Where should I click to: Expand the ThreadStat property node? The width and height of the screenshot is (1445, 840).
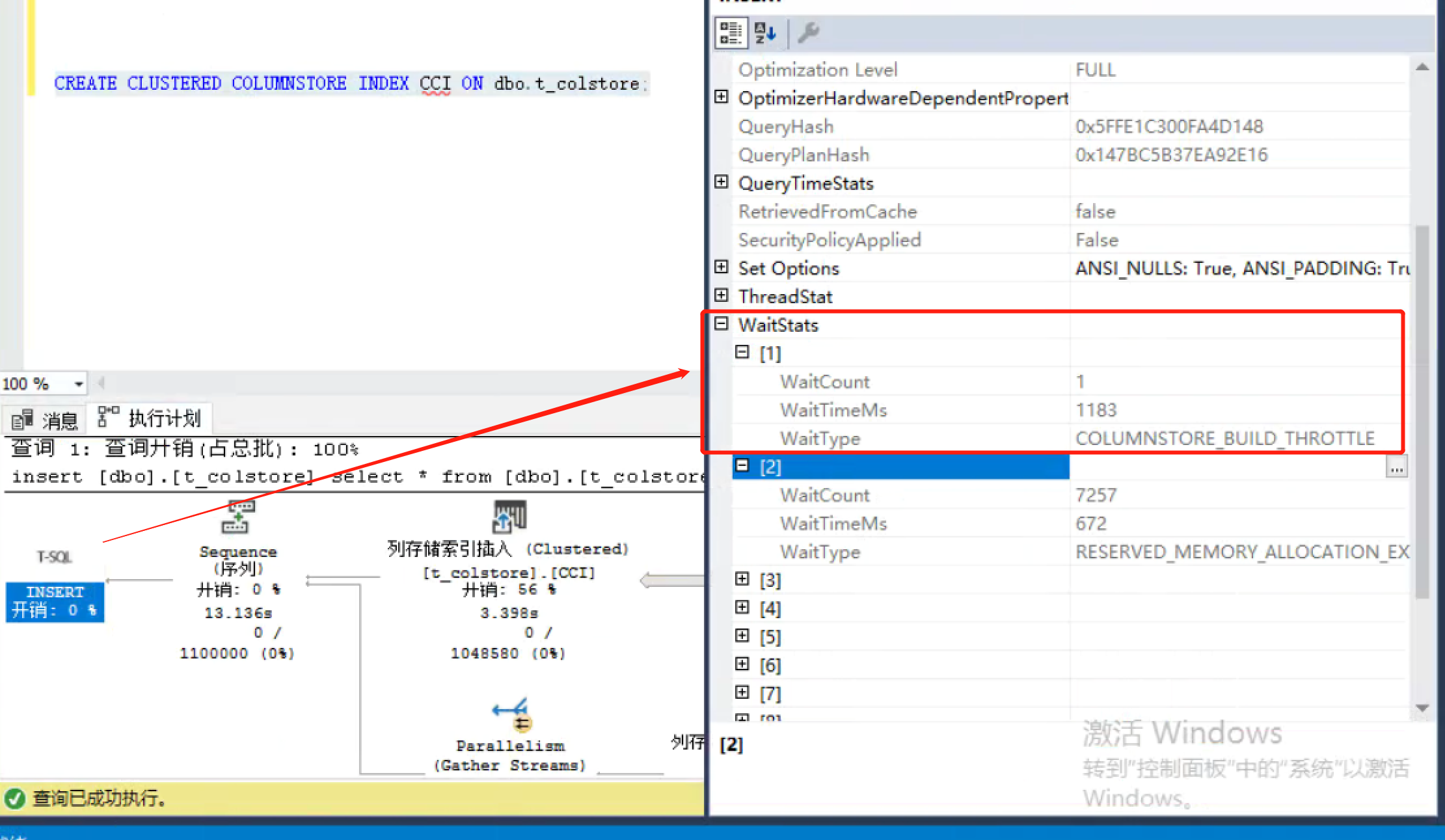click(x=721, y=295)
